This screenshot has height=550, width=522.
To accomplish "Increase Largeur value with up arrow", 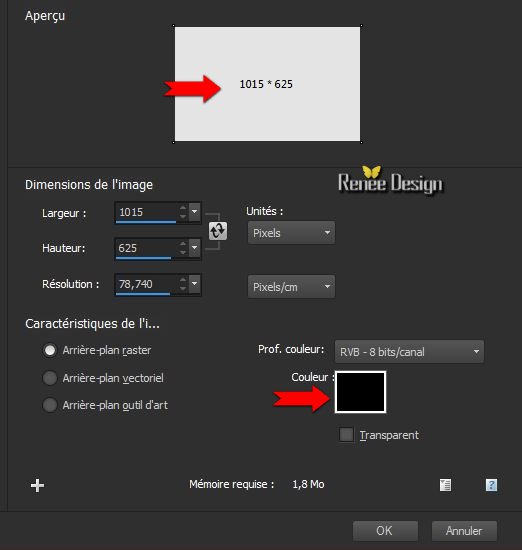I will click(183, 208).
